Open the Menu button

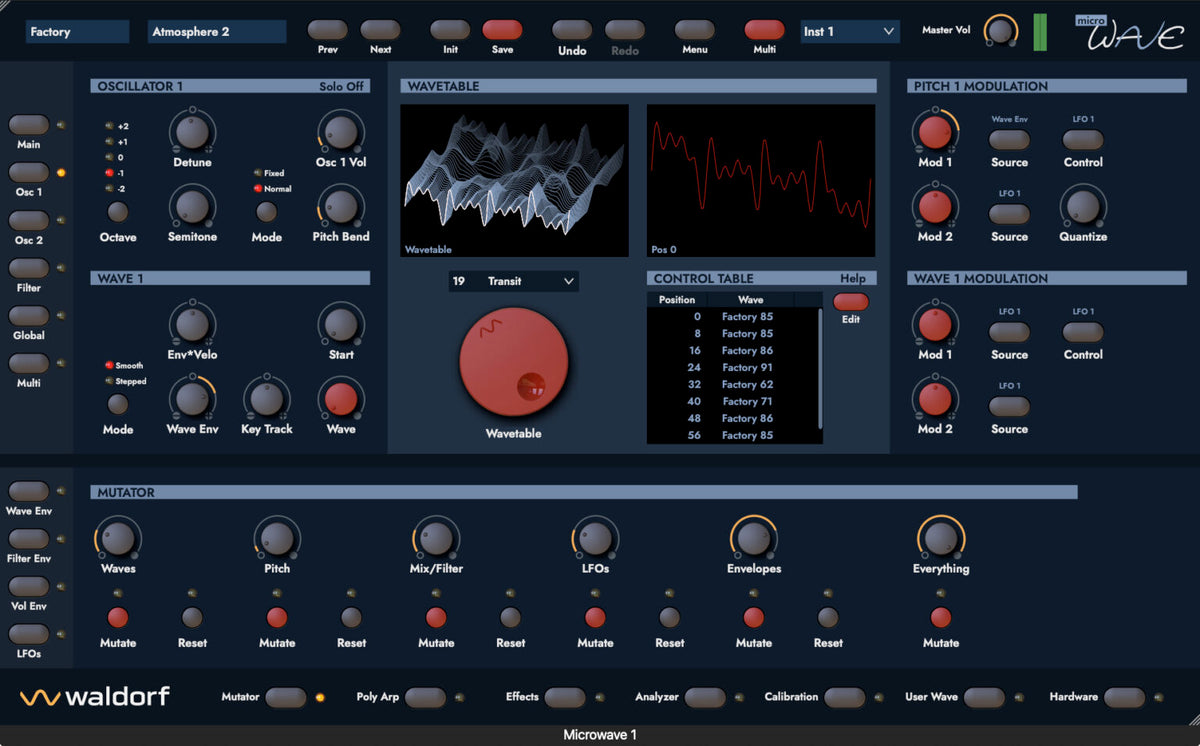pos(694,30)
